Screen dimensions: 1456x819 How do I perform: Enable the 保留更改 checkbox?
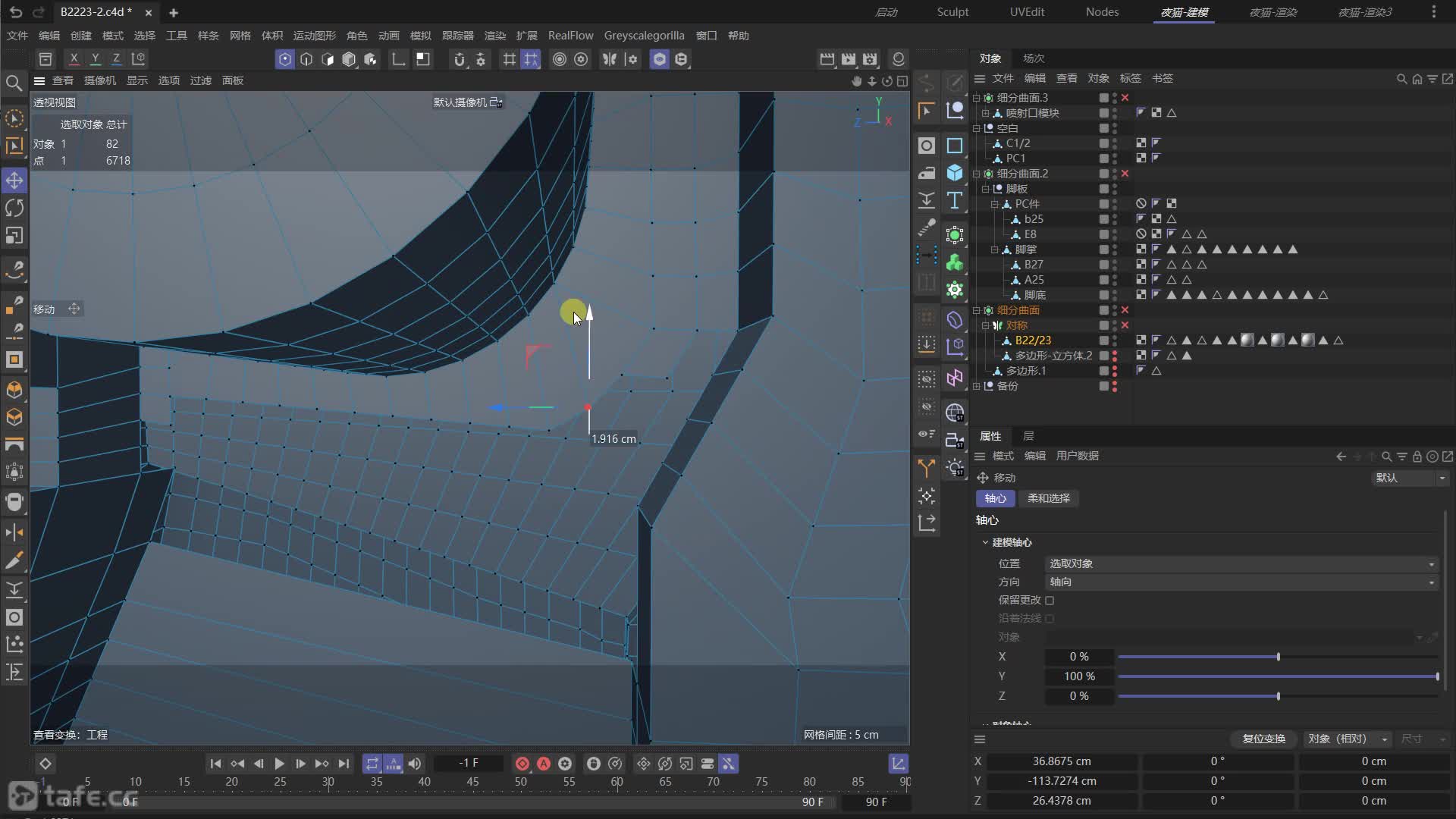(x=1050, y=601)
